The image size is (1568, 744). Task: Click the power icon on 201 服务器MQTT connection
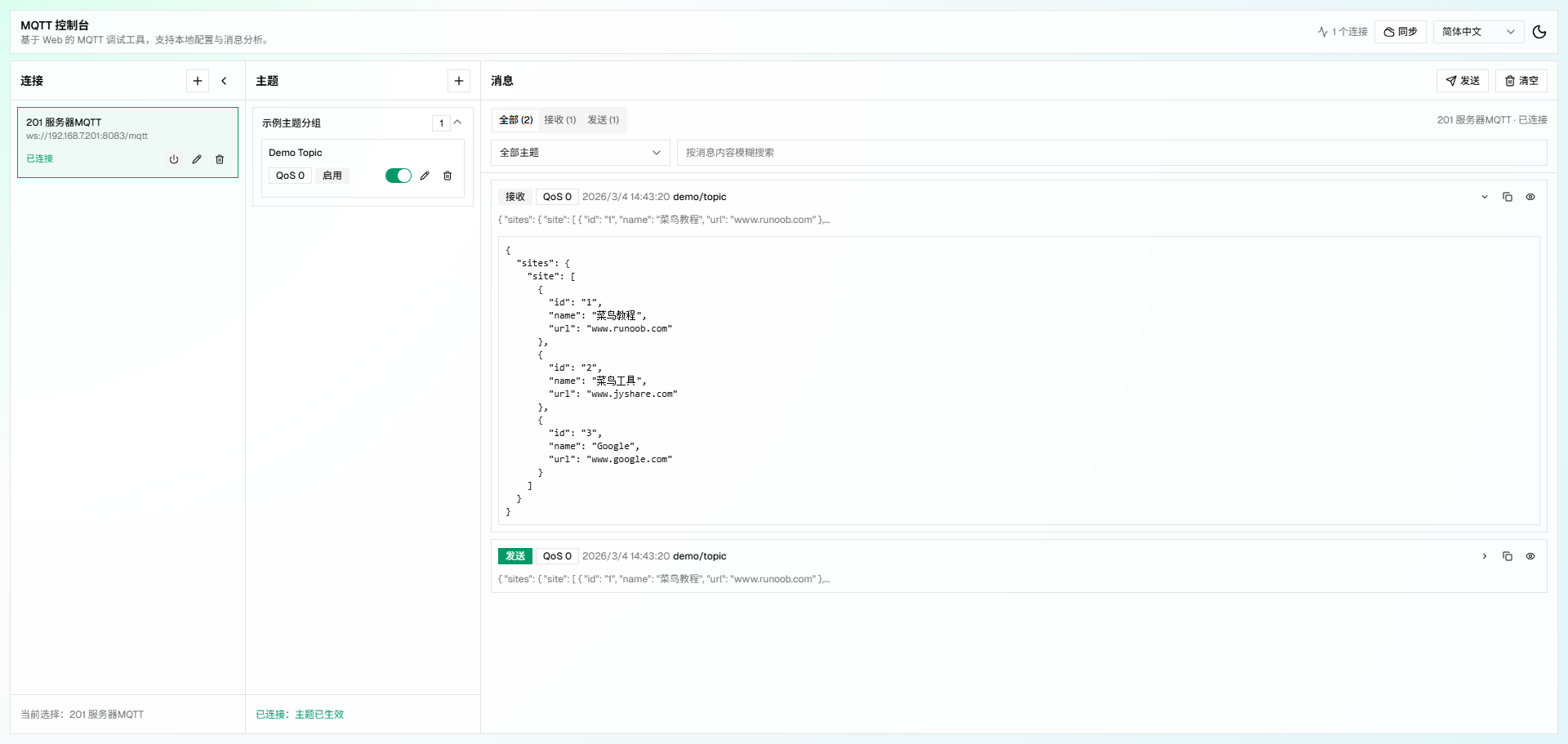[x=174, y=159]
